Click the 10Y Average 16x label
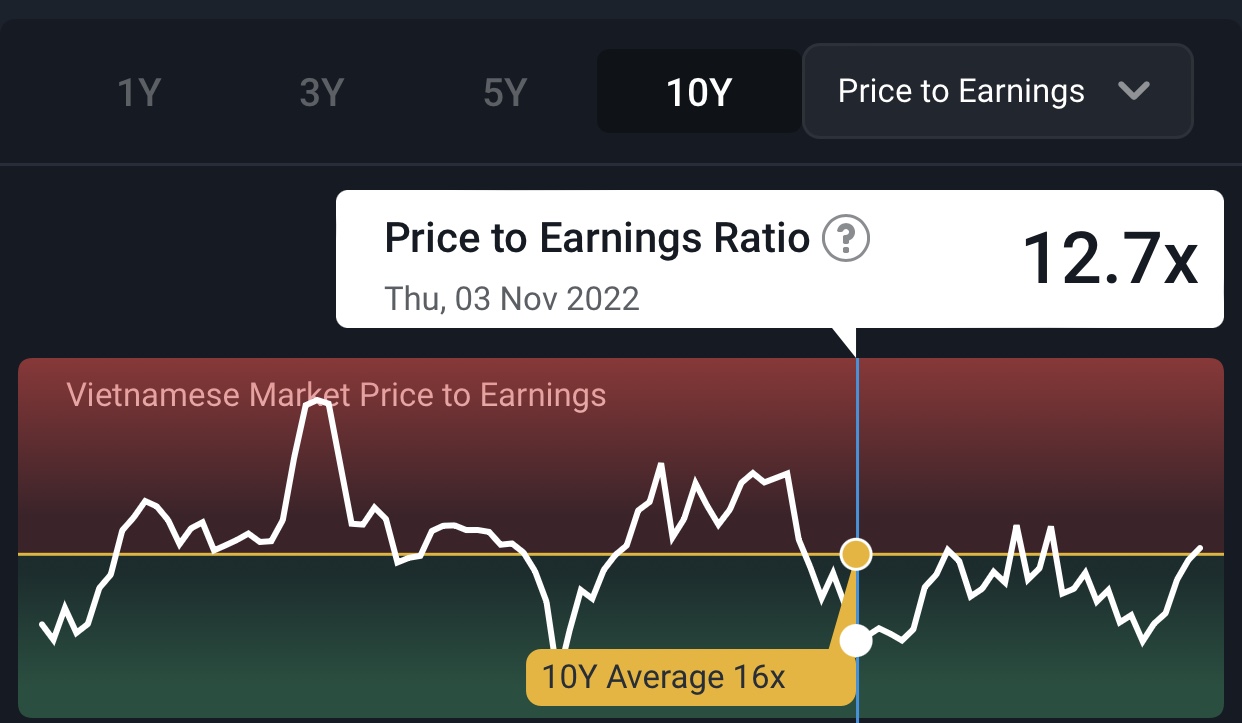 [x=663, y=678]
